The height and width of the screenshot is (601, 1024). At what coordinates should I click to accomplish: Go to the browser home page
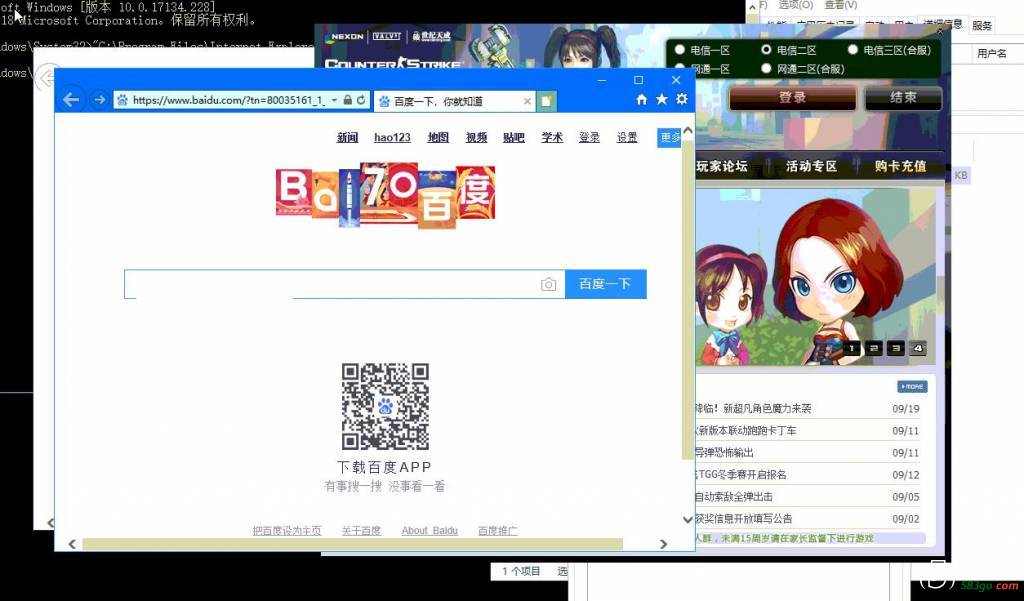(641, 99)
